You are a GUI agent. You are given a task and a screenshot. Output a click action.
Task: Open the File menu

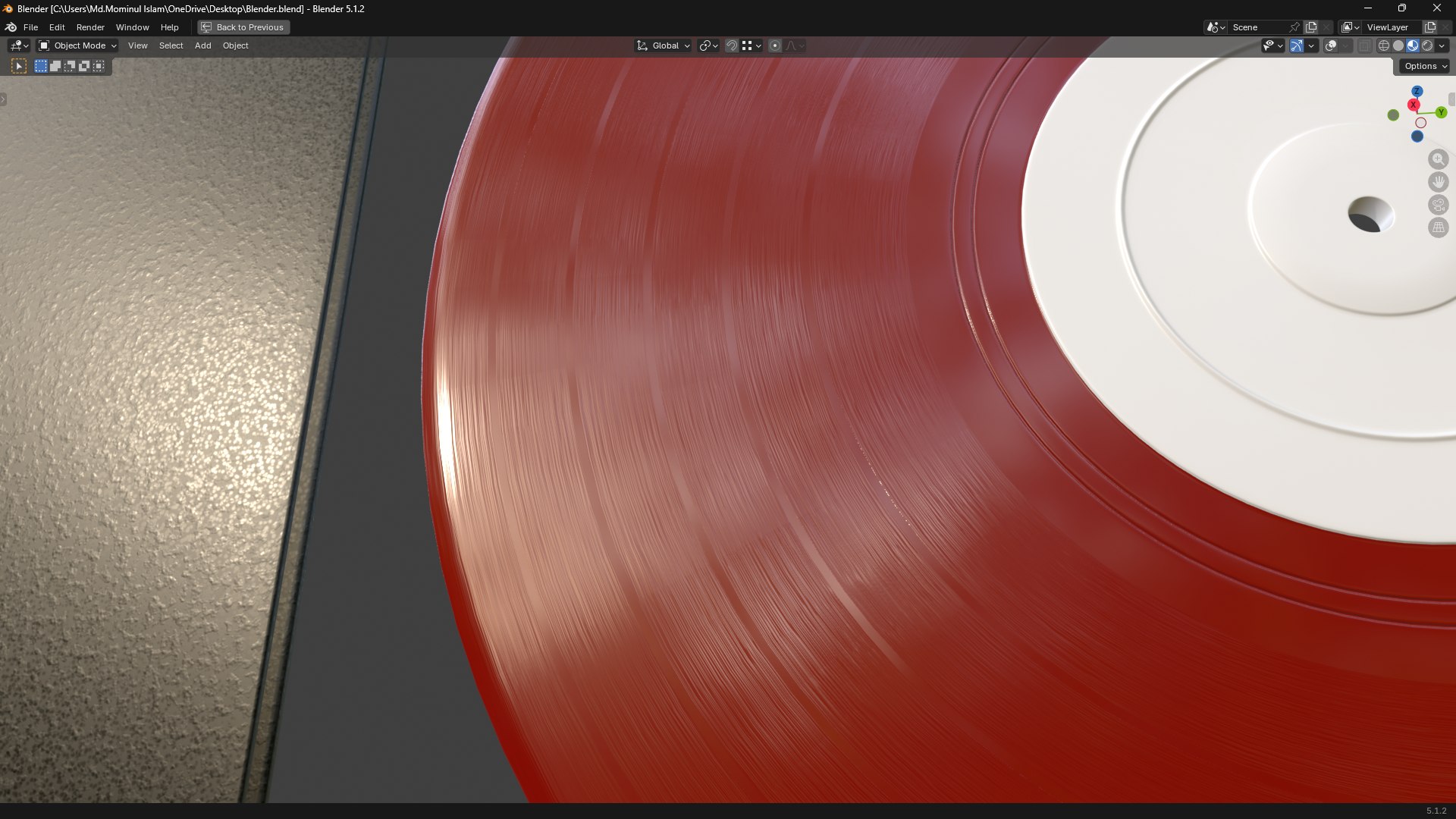click(30, 27)
